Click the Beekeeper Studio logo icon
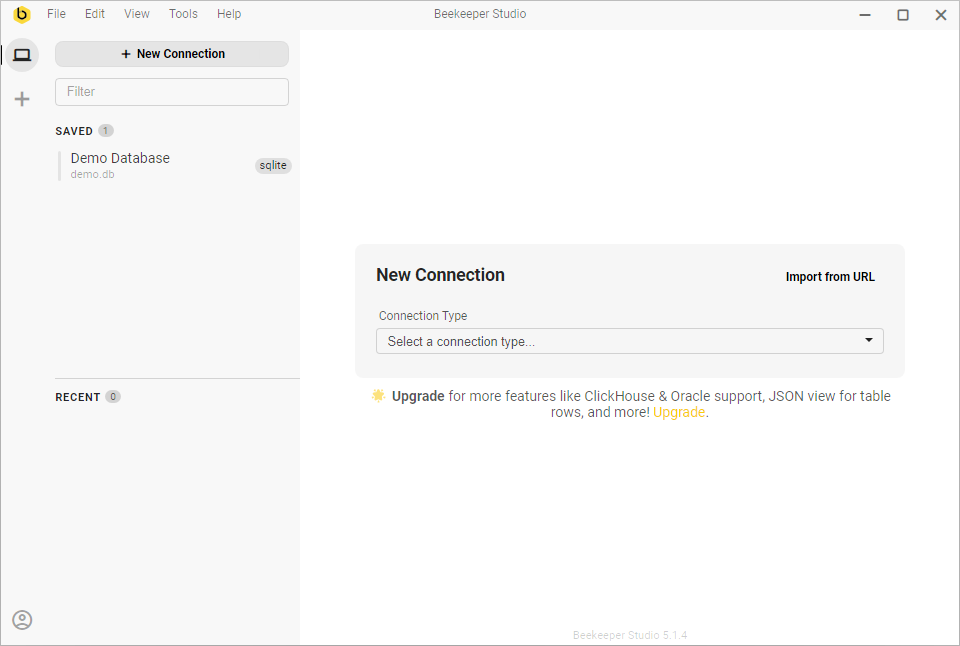The image size is (960, 646). (21, 14)
